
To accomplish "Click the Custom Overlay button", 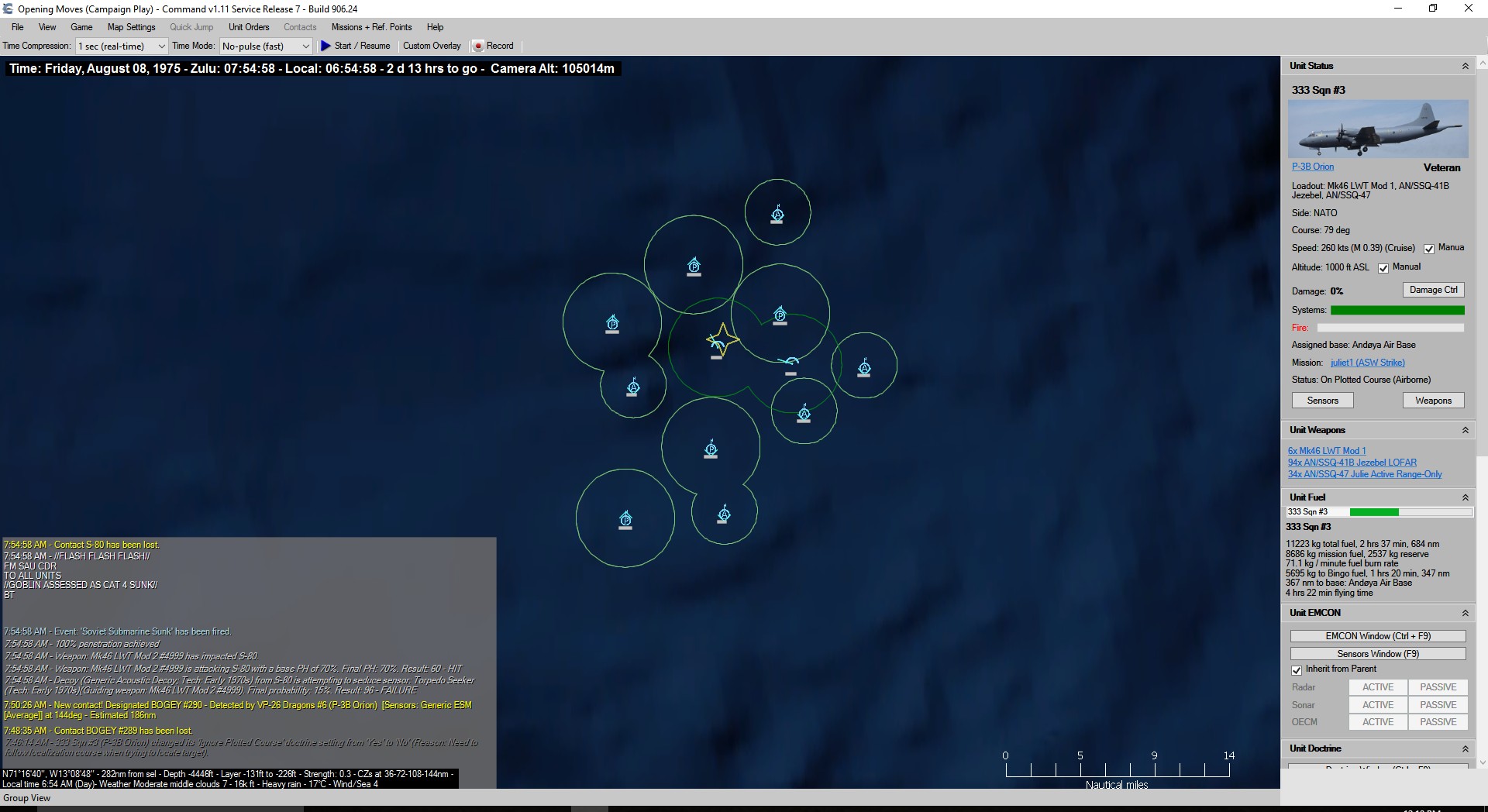I will pos(432,46).
